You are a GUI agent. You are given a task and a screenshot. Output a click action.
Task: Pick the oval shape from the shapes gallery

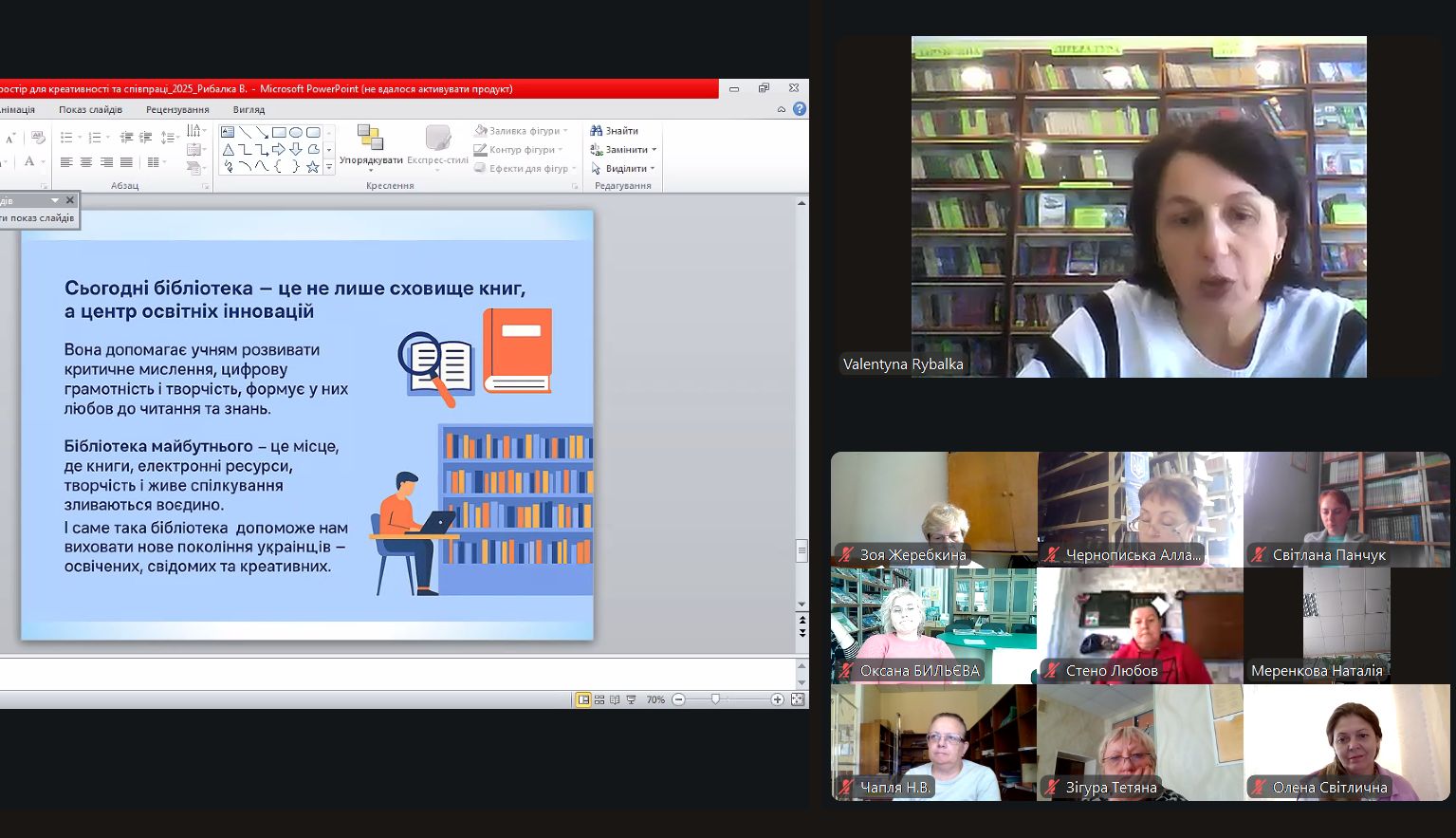coord(296,133)
